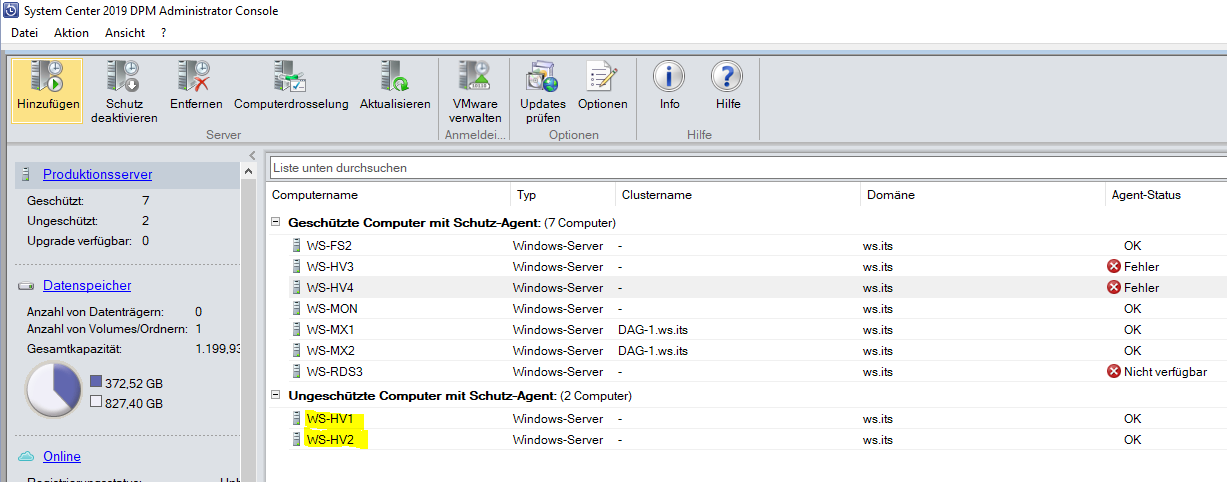Screen dimensions: 1227x482
Task: Click server icon next to WS-FS2
Action: tap(296, 245)
